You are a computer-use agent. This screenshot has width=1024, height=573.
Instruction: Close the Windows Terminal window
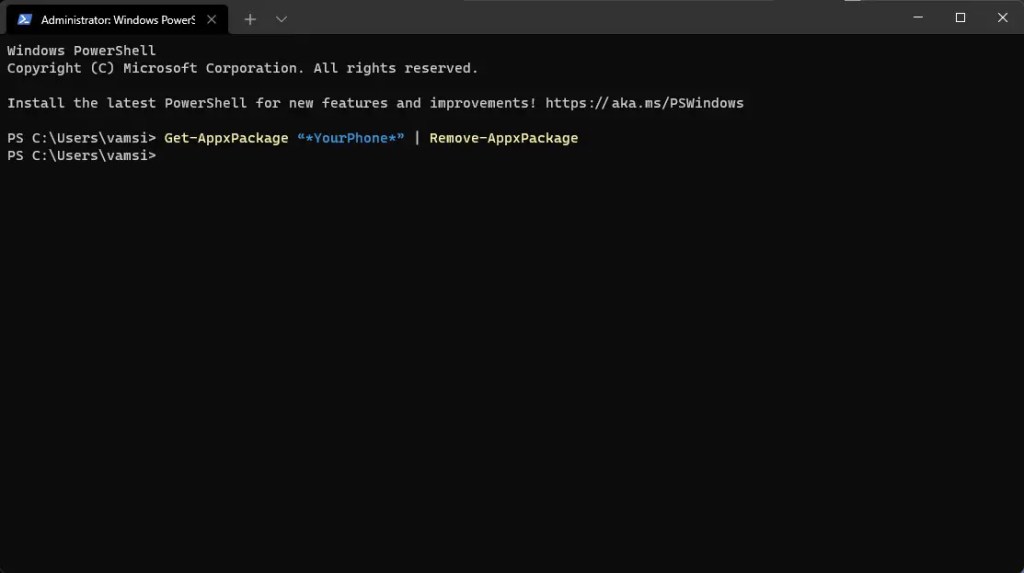pyautogui.click(x=1002, y=18)
